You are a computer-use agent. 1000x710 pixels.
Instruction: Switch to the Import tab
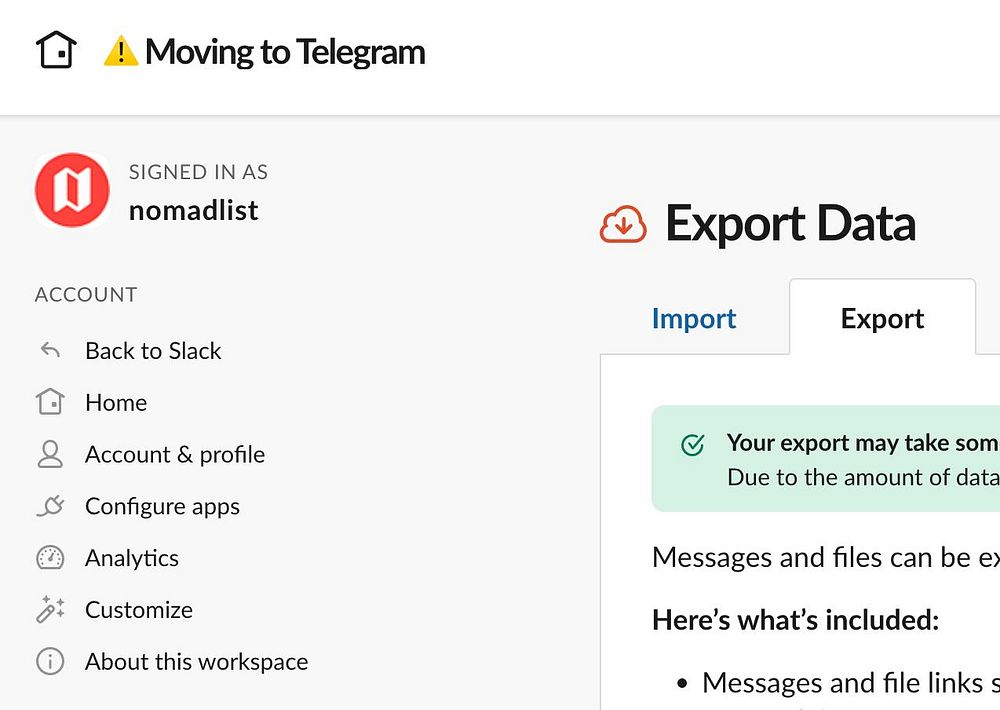(694, 319)
